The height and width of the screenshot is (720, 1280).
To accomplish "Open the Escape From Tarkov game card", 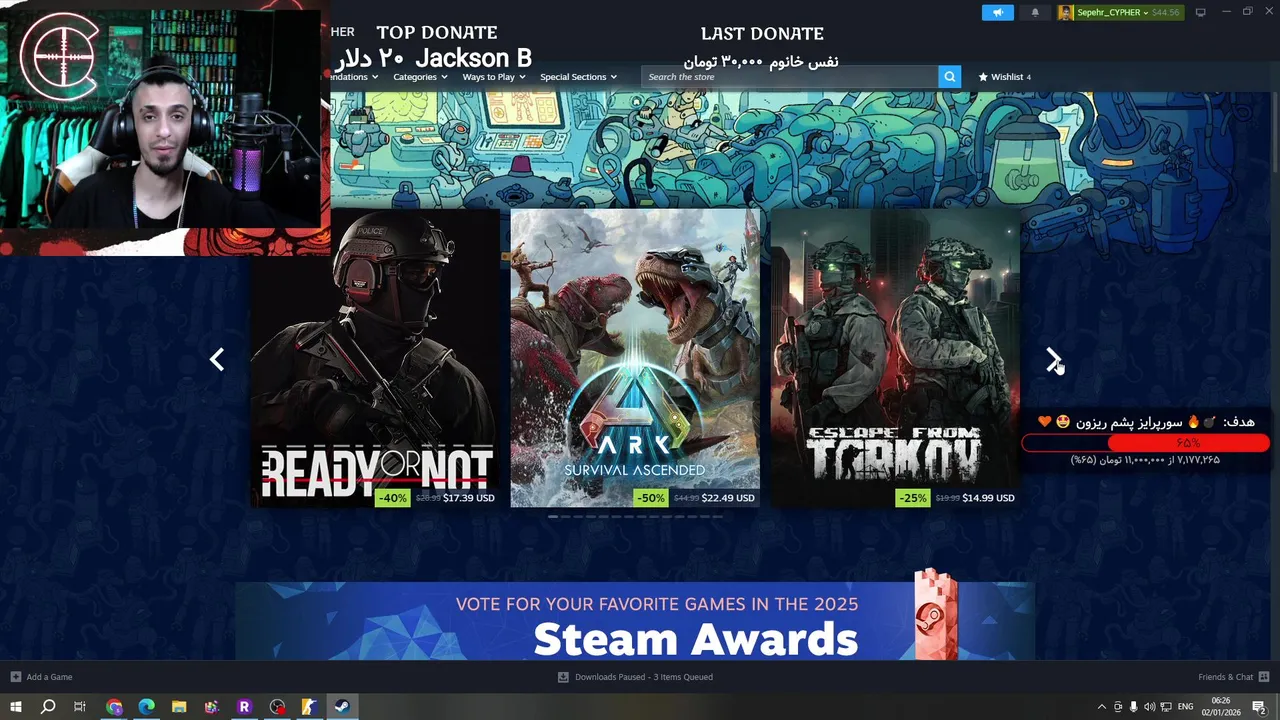I will [895, 357].
